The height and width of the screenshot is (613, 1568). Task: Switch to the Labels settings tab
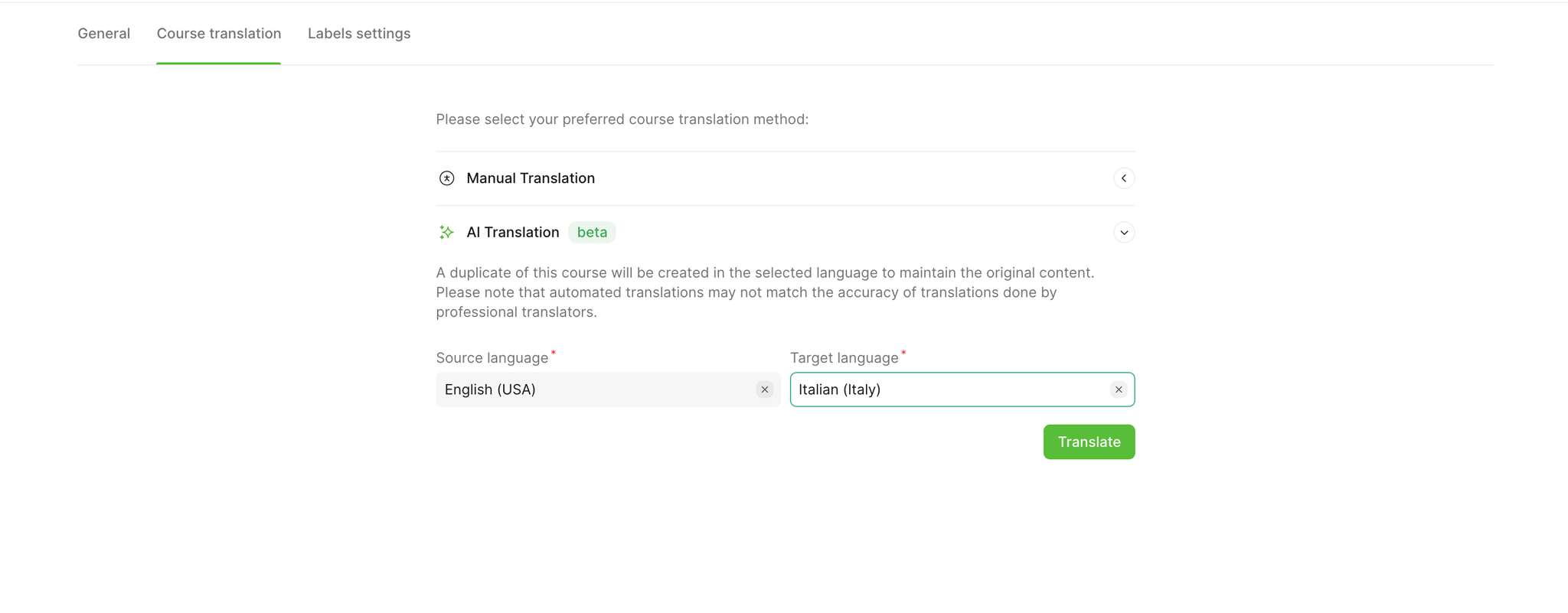point(359,34)
